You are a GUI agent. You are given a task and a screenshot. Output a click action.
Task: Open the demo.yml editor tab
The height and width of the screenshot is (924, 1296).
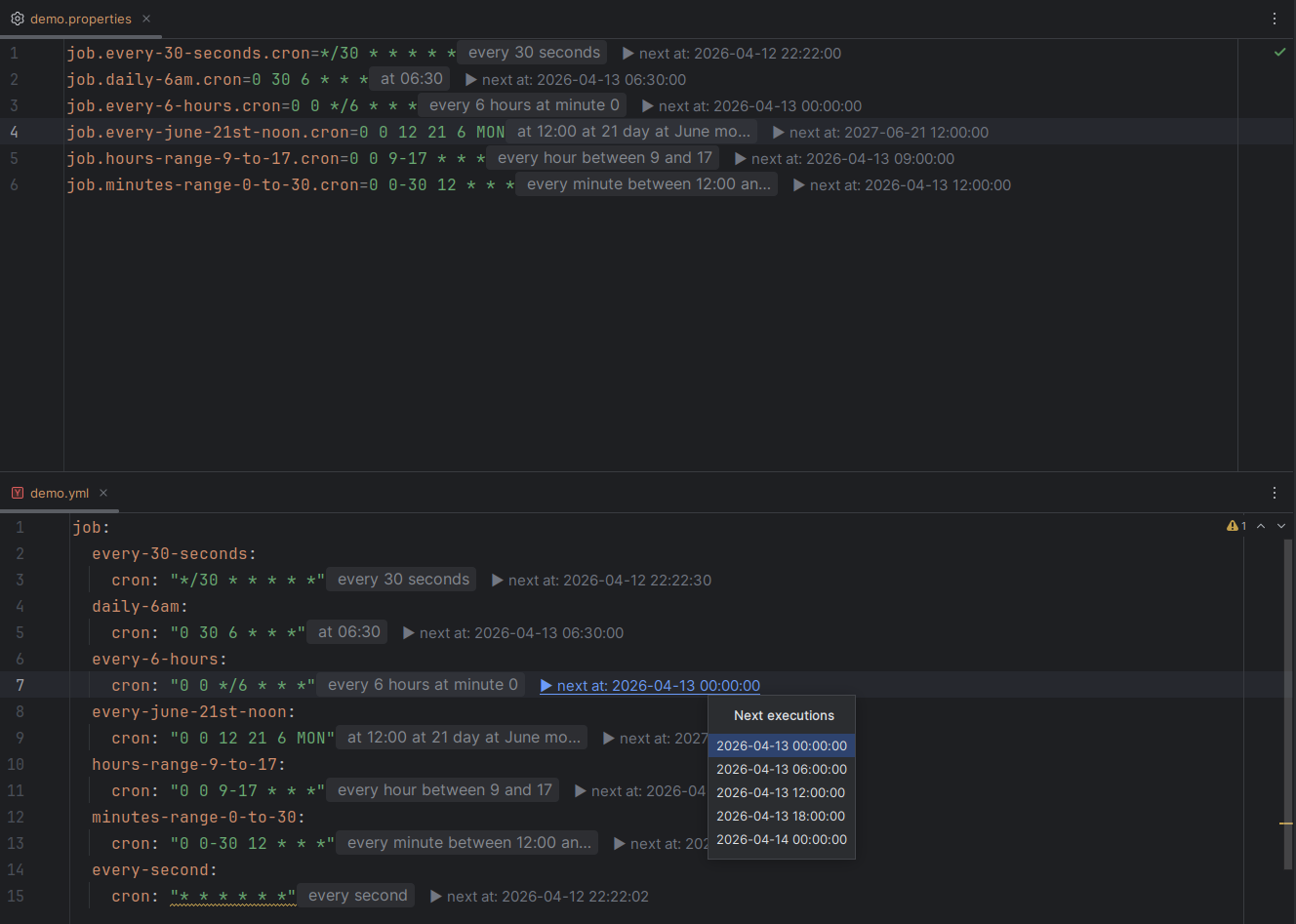pyautogui.click(x=59, y=493)
